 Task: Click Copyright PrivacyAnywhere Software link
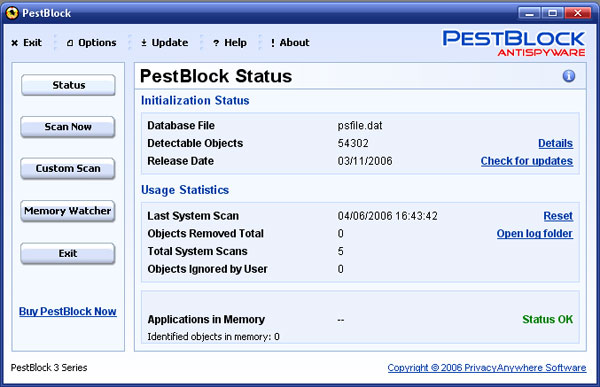click(x=487, y=367)
